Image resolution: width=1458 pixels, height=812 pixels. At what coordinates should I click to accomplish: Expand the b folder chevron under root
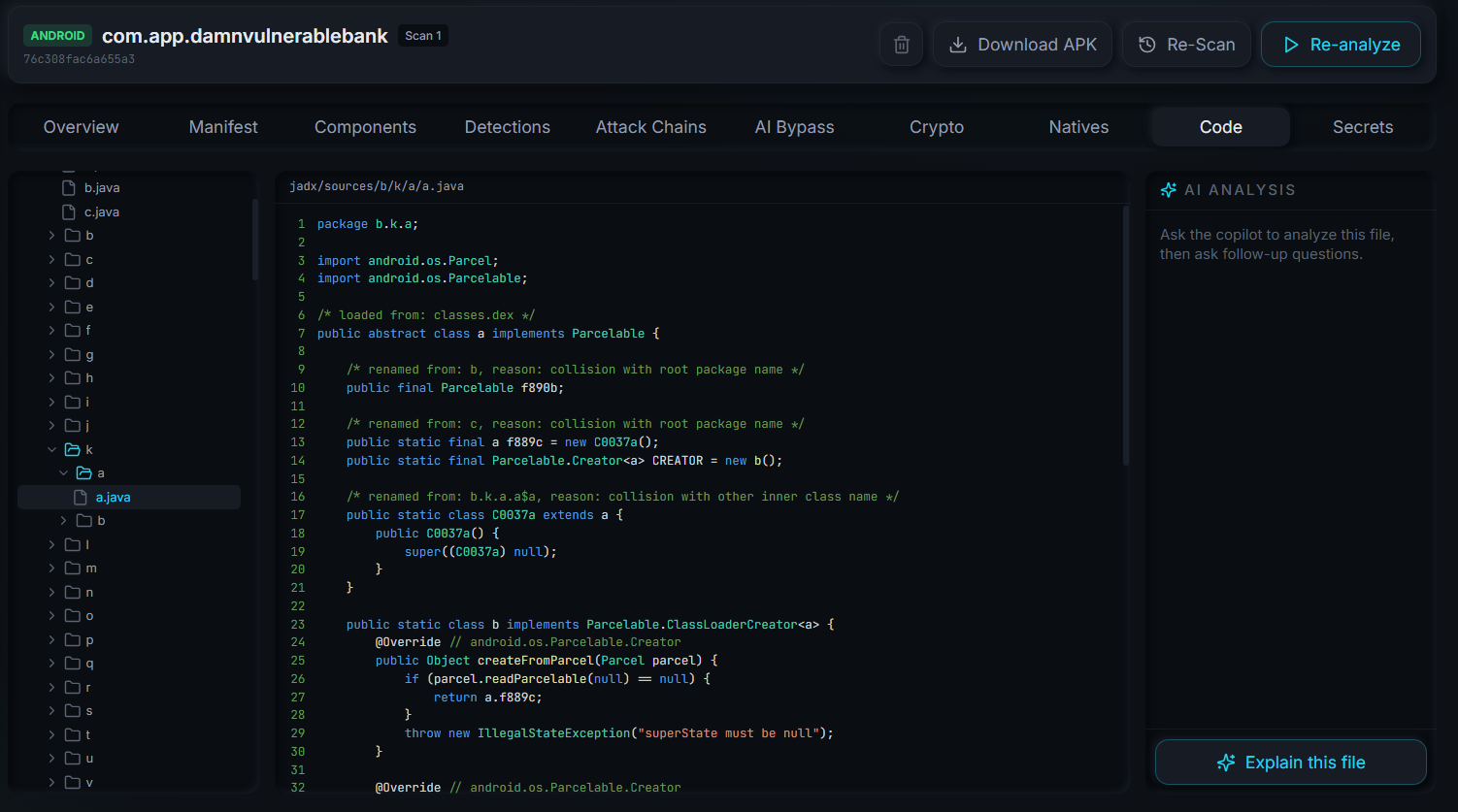pyautogui.click(x=51, y=236)
